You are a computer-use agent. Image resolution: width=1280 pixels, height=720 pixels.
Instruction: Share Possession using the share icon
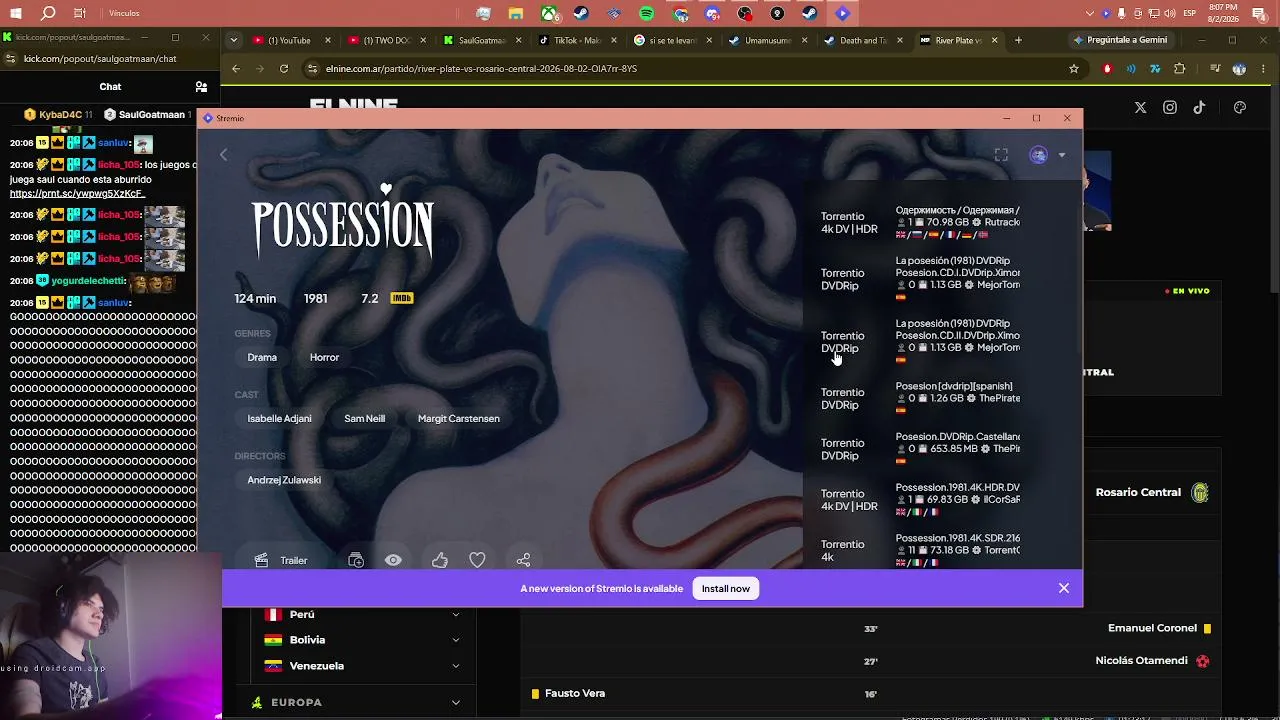[x=523, y=560]
